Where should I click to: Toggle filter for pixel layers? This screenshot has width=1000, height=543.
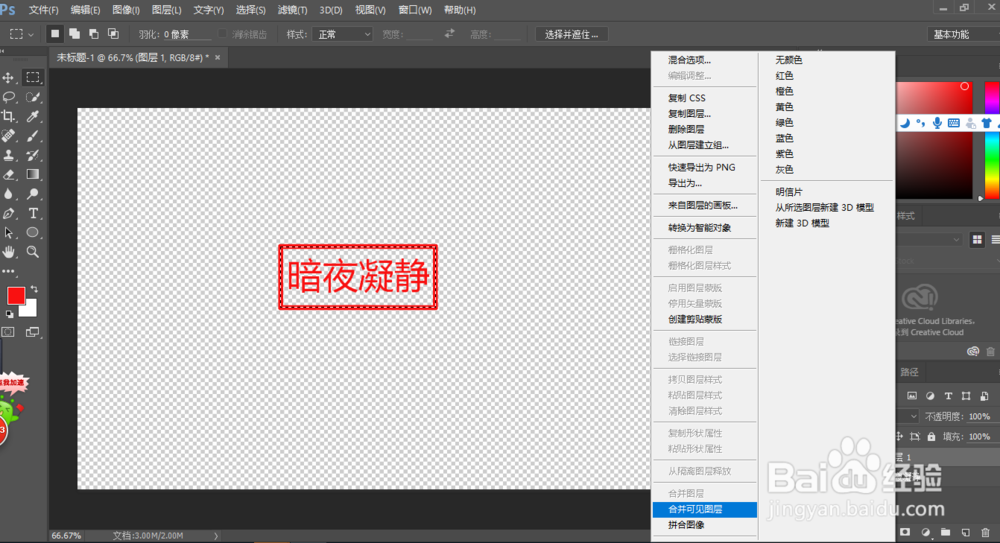[x=912, y=396]
